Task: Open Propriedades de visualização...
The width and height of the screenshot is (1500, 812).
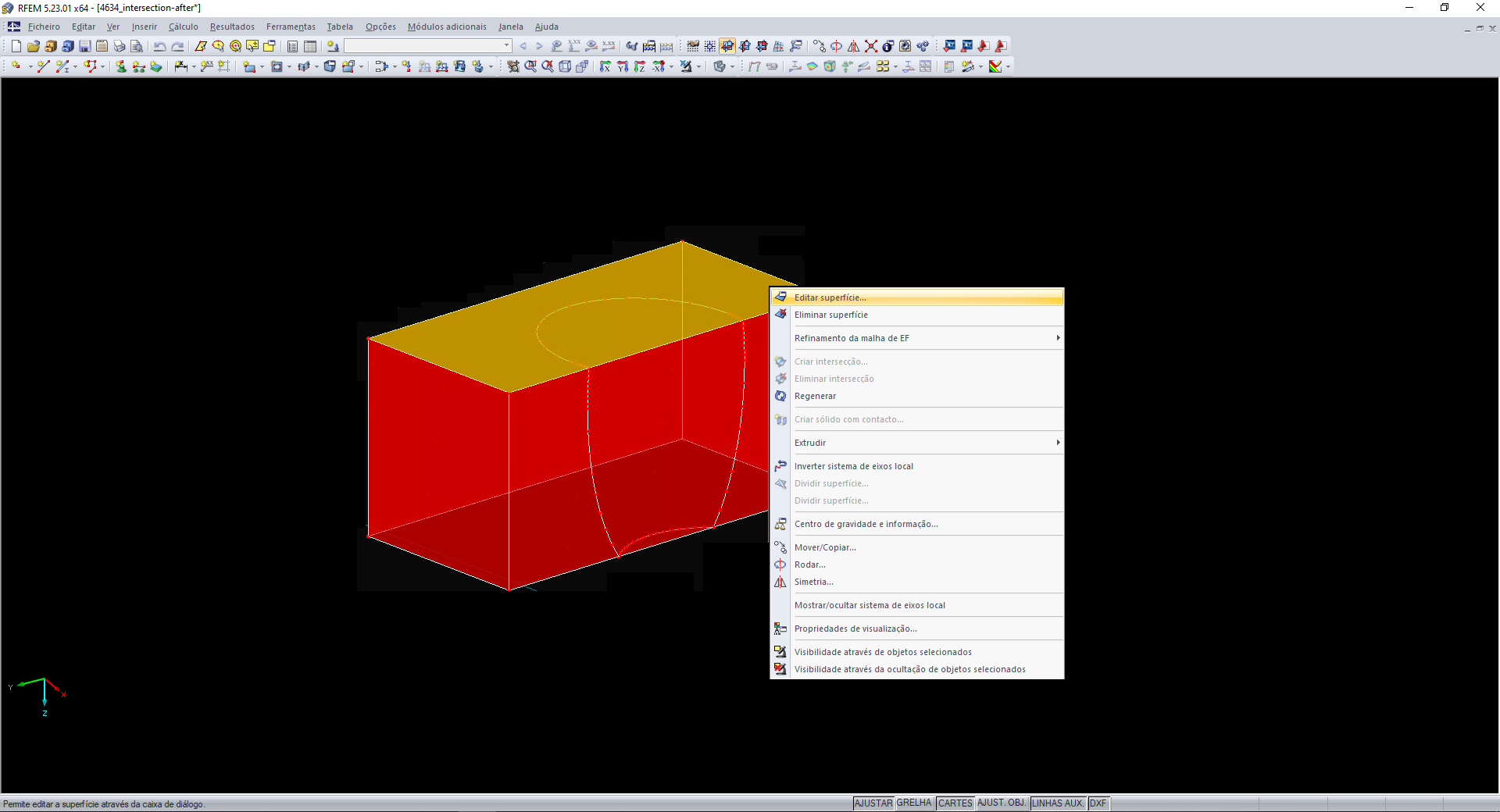Action: [917, 629]
